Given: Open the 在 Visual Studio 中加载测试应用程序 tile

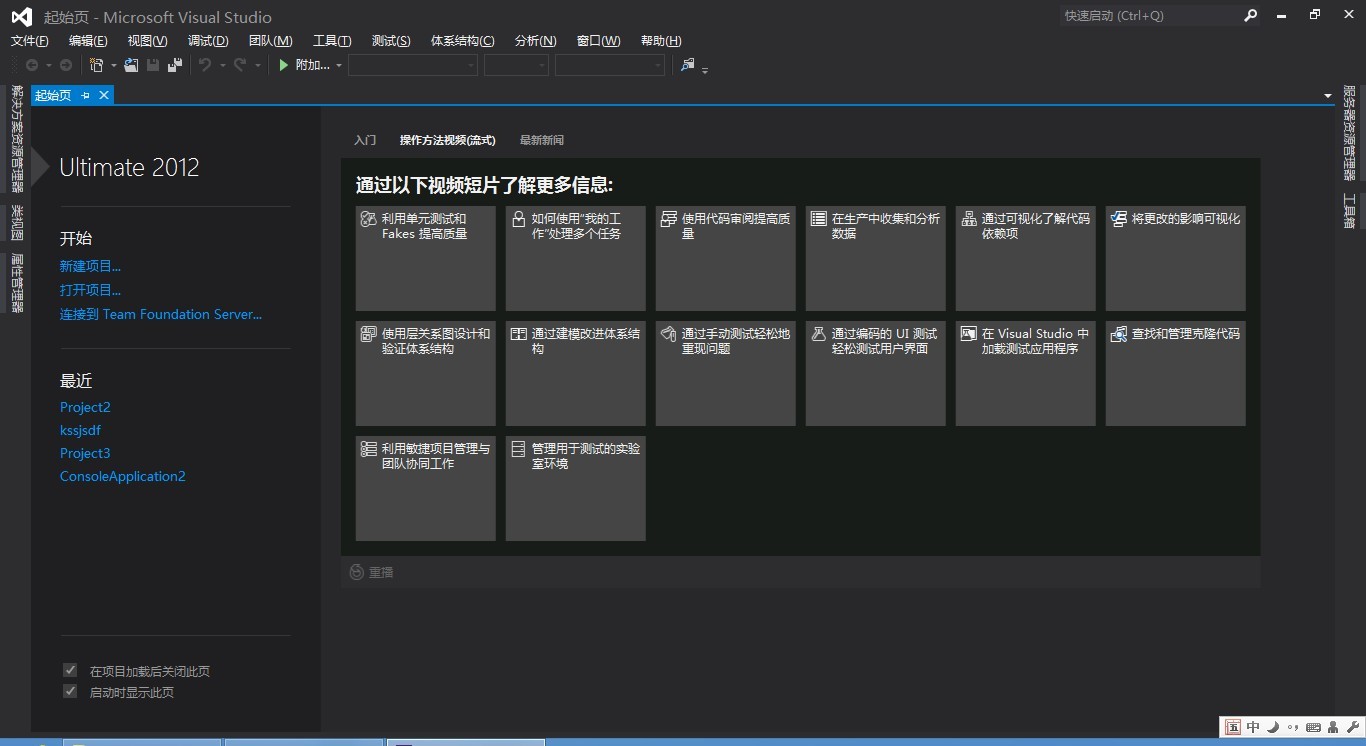Looking at the screenshot, I should 1025,373.
